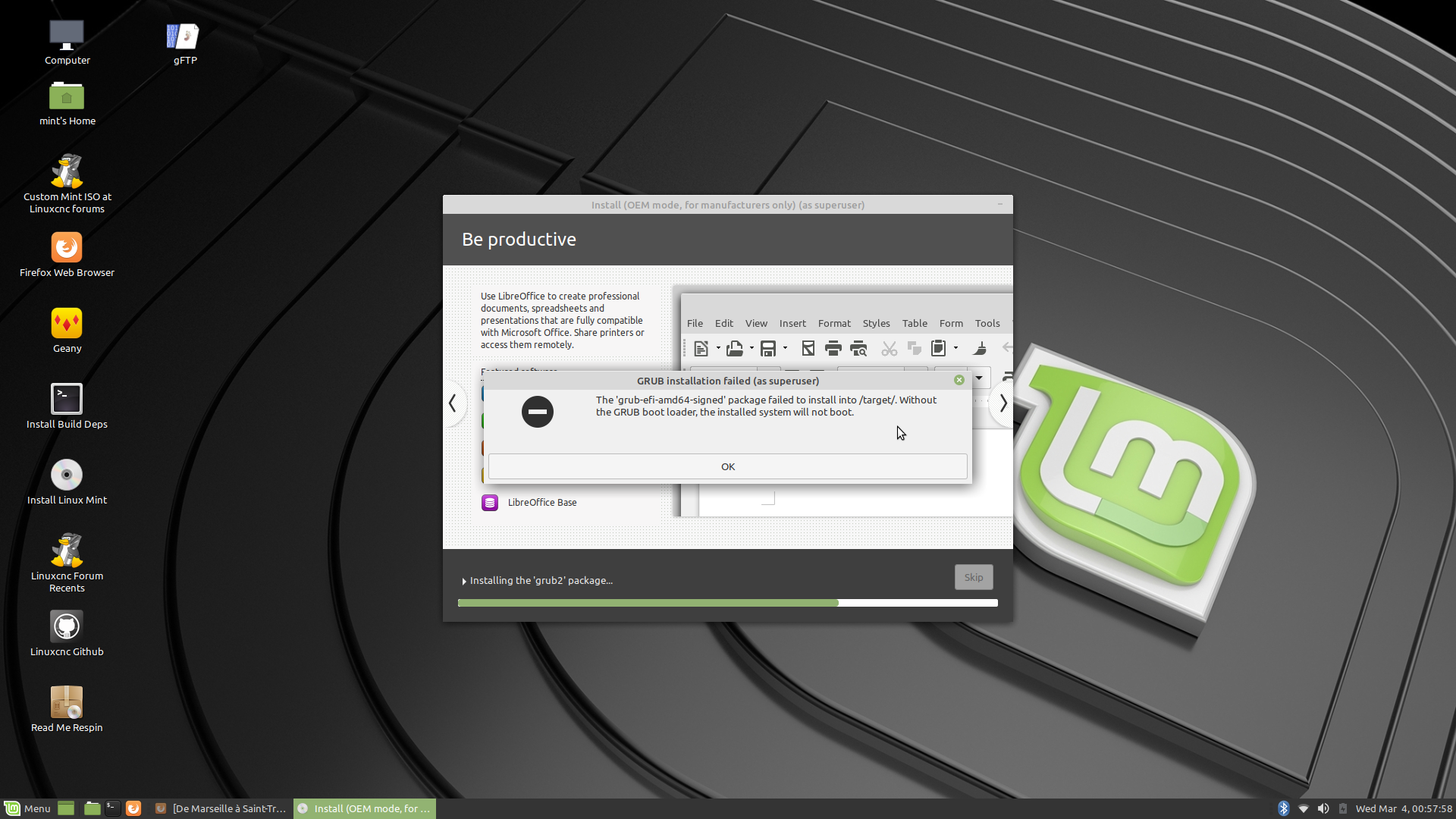
Task: Open Custom Mint ISO at Linuxcnc forums shortcut
Action: 67,184
